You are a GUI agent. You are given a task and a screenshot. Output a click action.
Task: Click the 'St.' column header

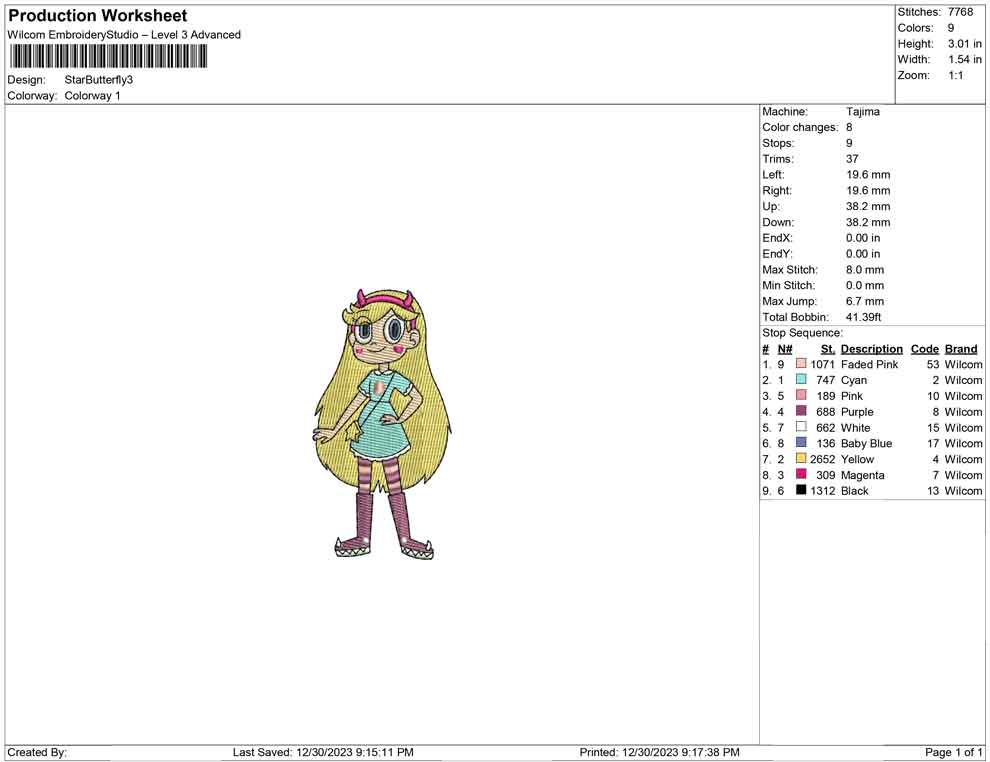pyautogui.click(x=828, y=349)
